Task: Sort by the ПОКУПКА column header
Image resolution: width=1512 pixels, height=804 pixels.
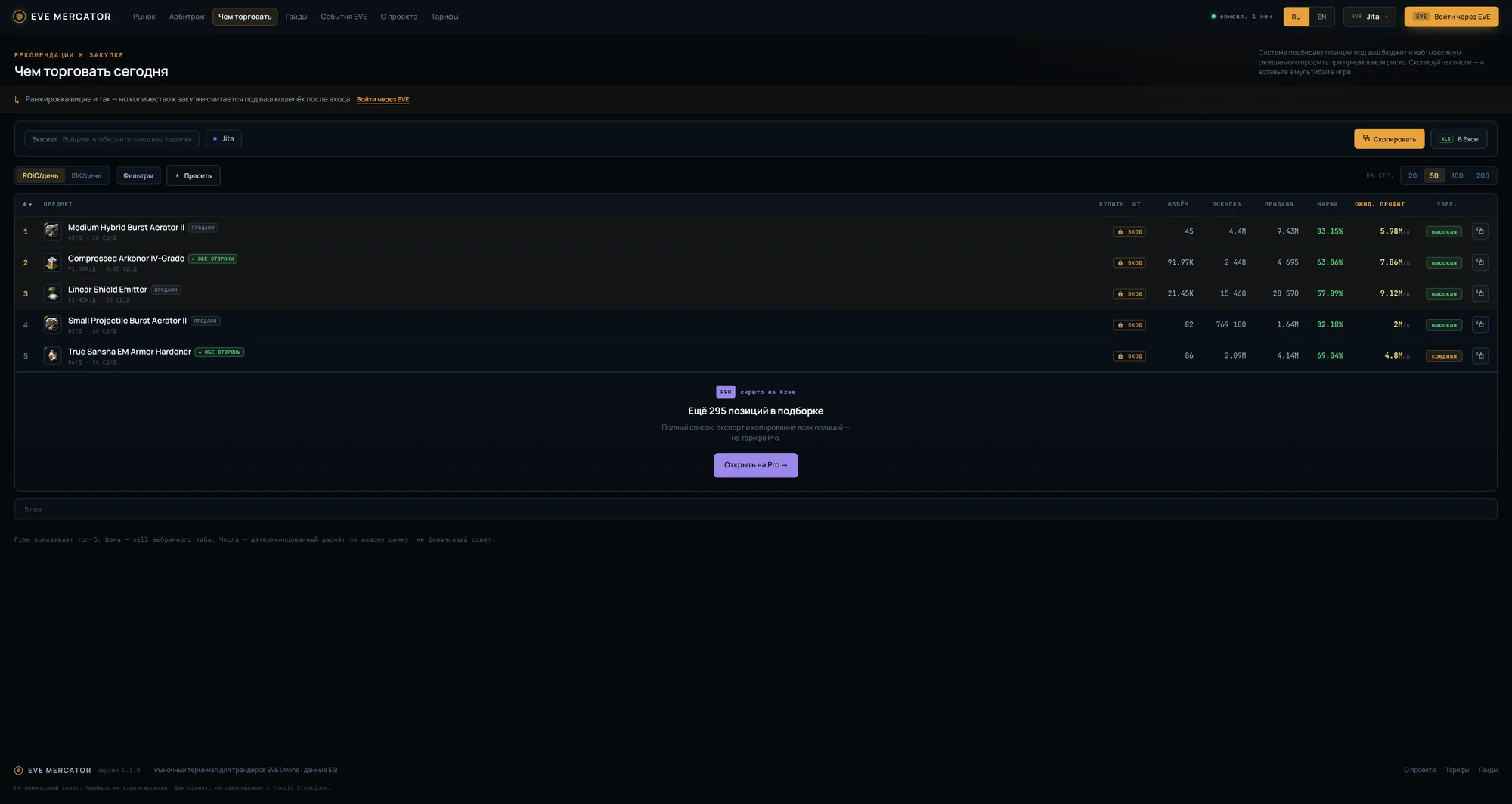Action: 1226,204
